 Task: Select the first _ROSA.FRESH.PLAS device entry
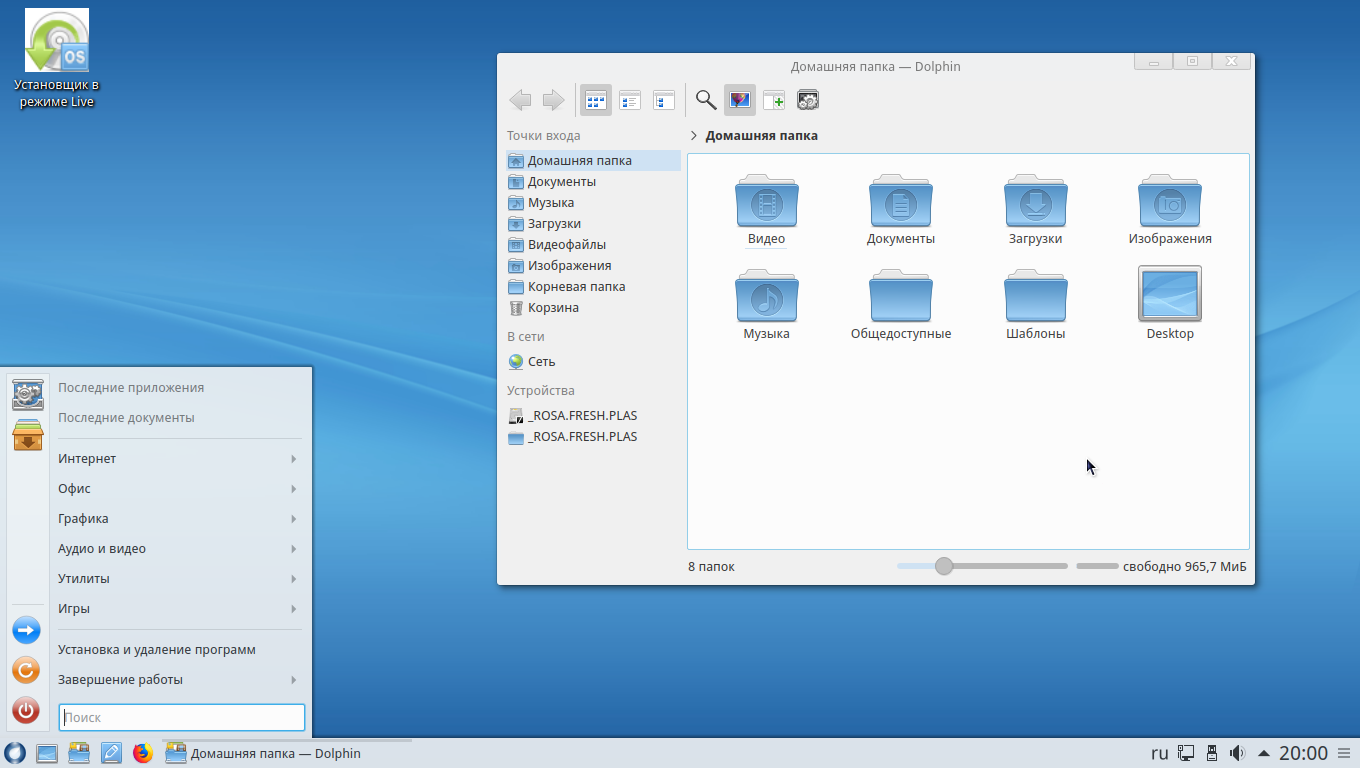593,415
